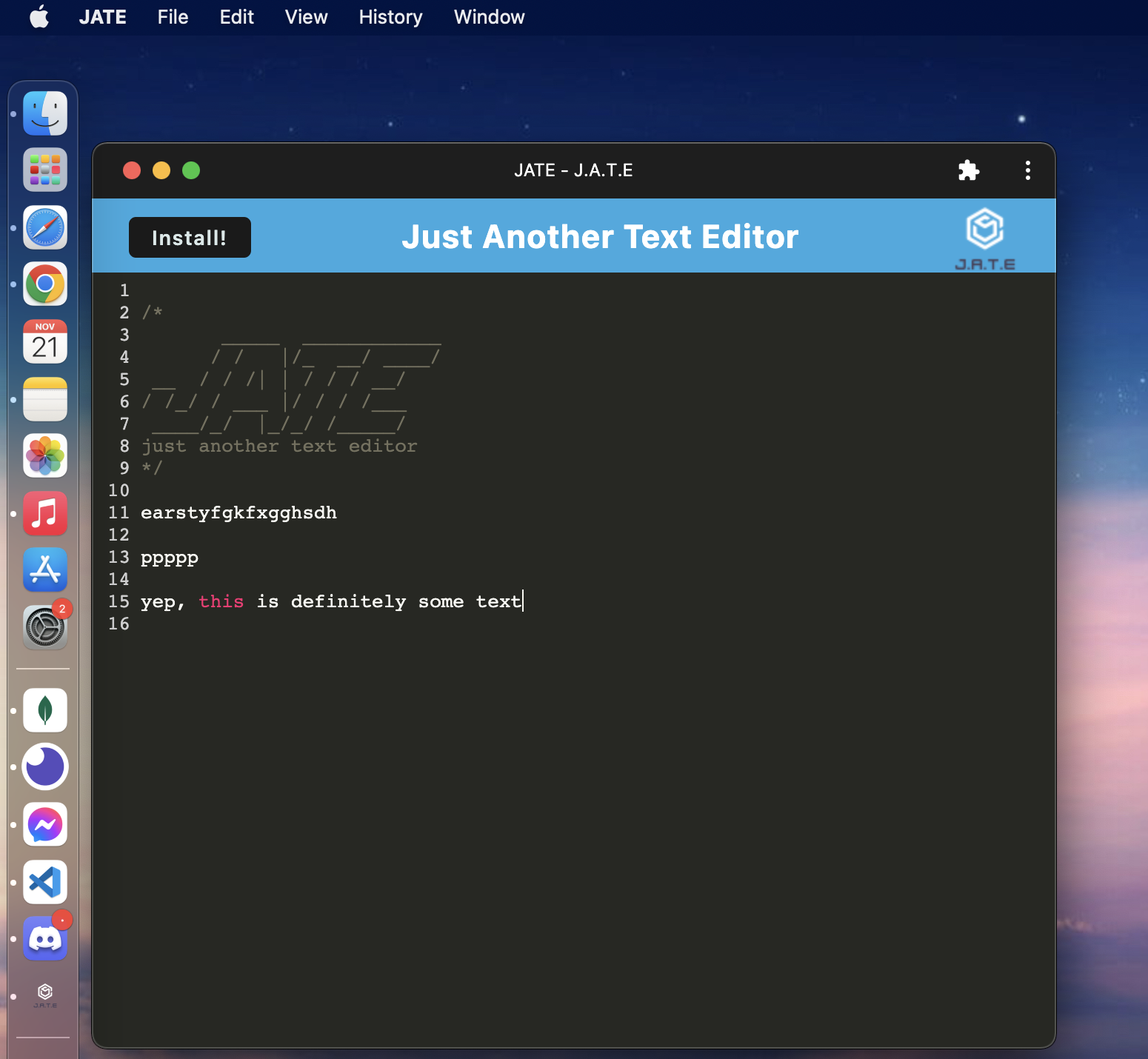Open Messenger from the dock
The width and height of the screenshot is (1148, 1059).
tap(44, 824)
